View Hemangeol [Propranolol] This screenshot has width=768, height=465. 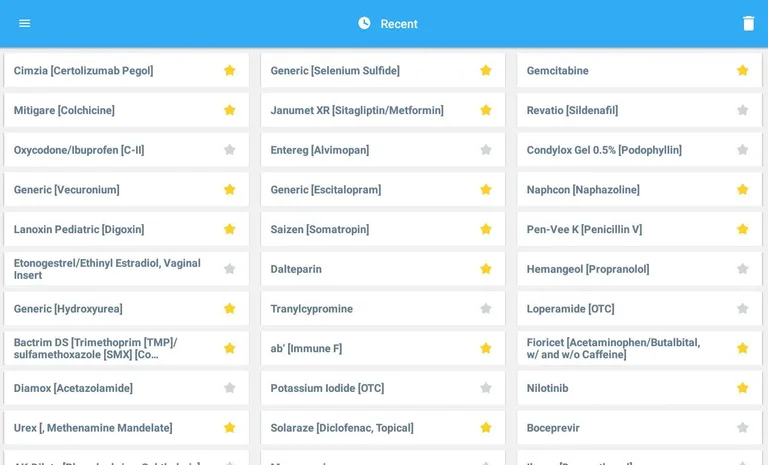(x=640, y=269)
